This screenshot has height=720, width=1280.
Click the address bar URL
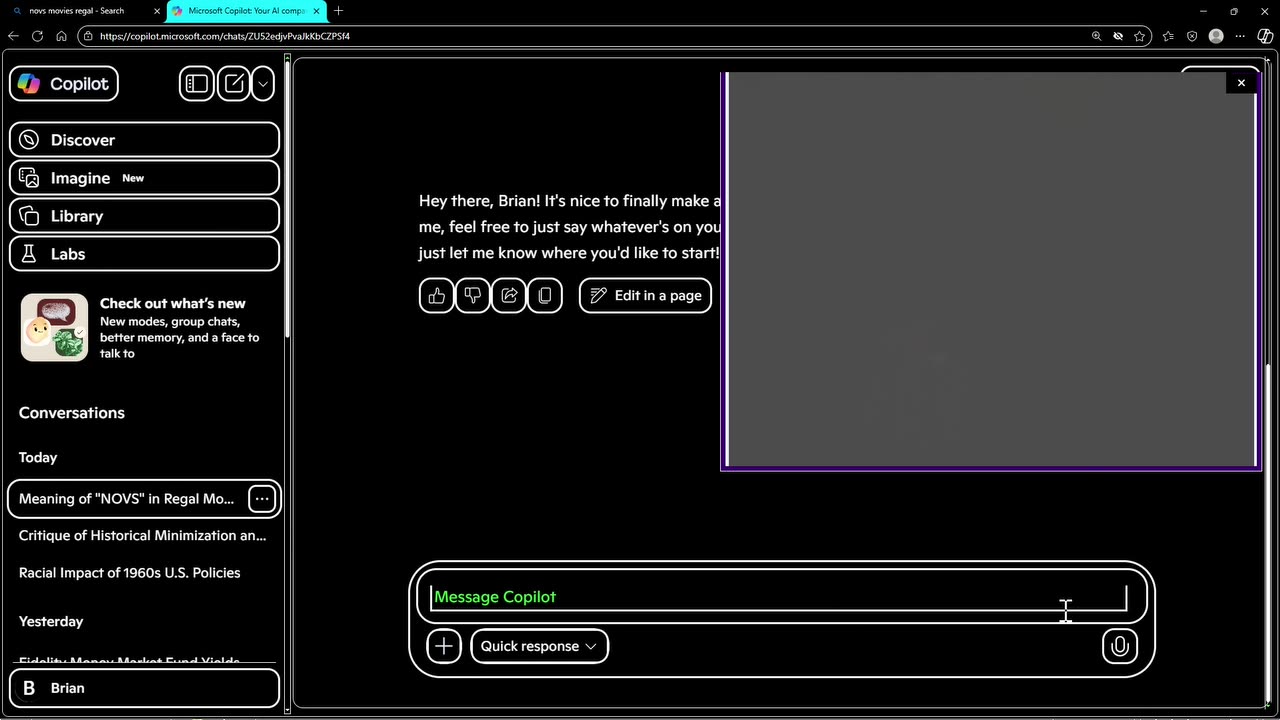(x=225, y=36)
